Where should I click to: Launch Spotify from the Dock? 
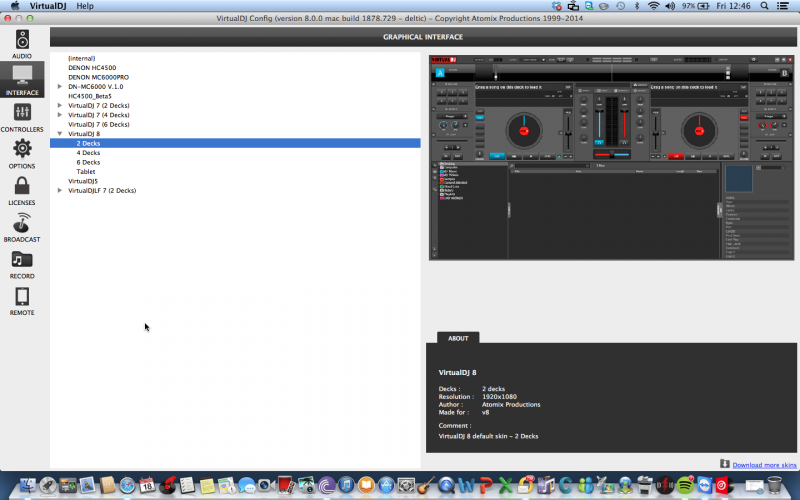click(685, 485)
